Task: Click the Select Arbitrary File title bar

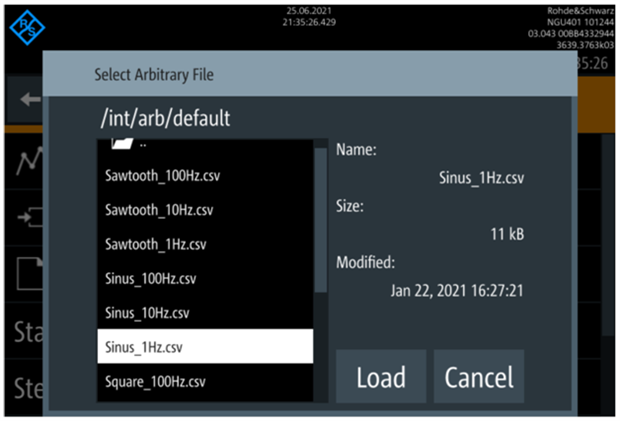Action: tap(310, 74)
